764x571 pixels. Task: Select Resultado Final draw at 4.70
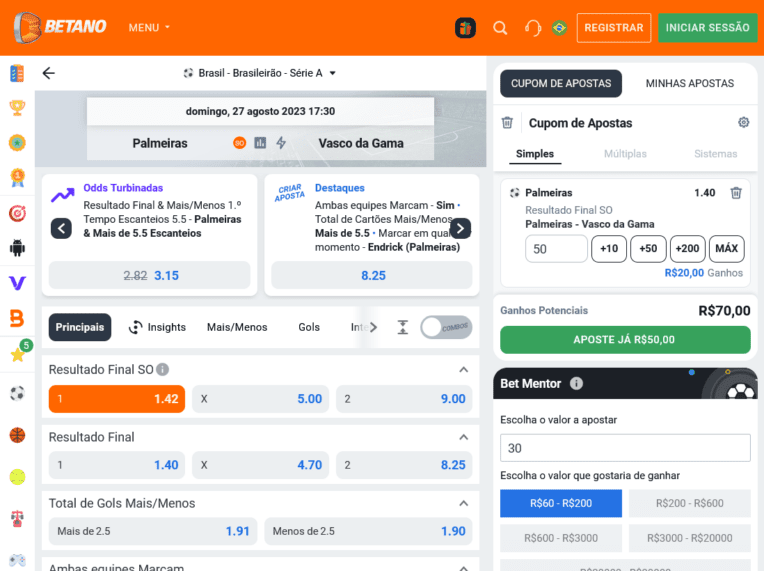coord(261,465)
